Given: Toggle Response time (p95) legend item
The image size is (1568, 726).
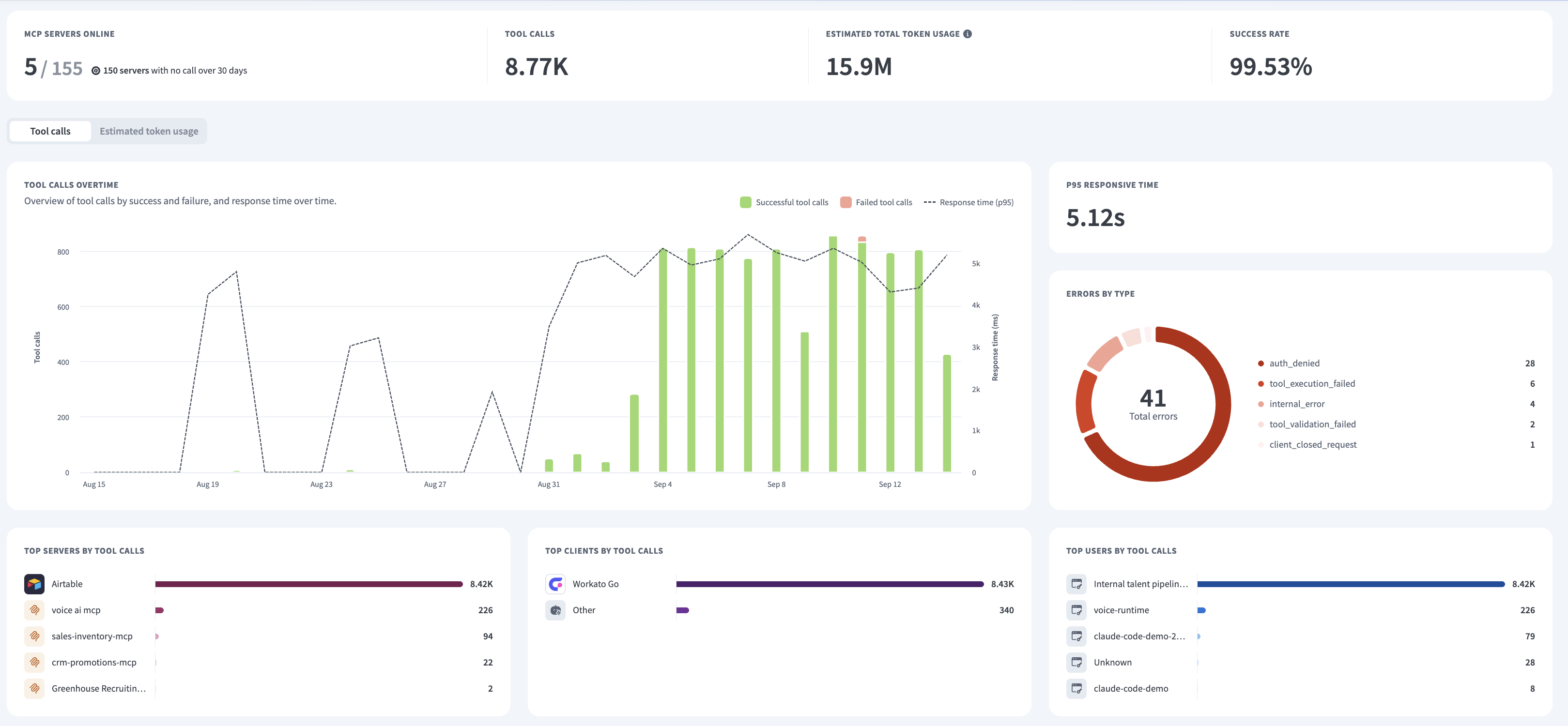Looking at the screenshot, I should (968, 202).
